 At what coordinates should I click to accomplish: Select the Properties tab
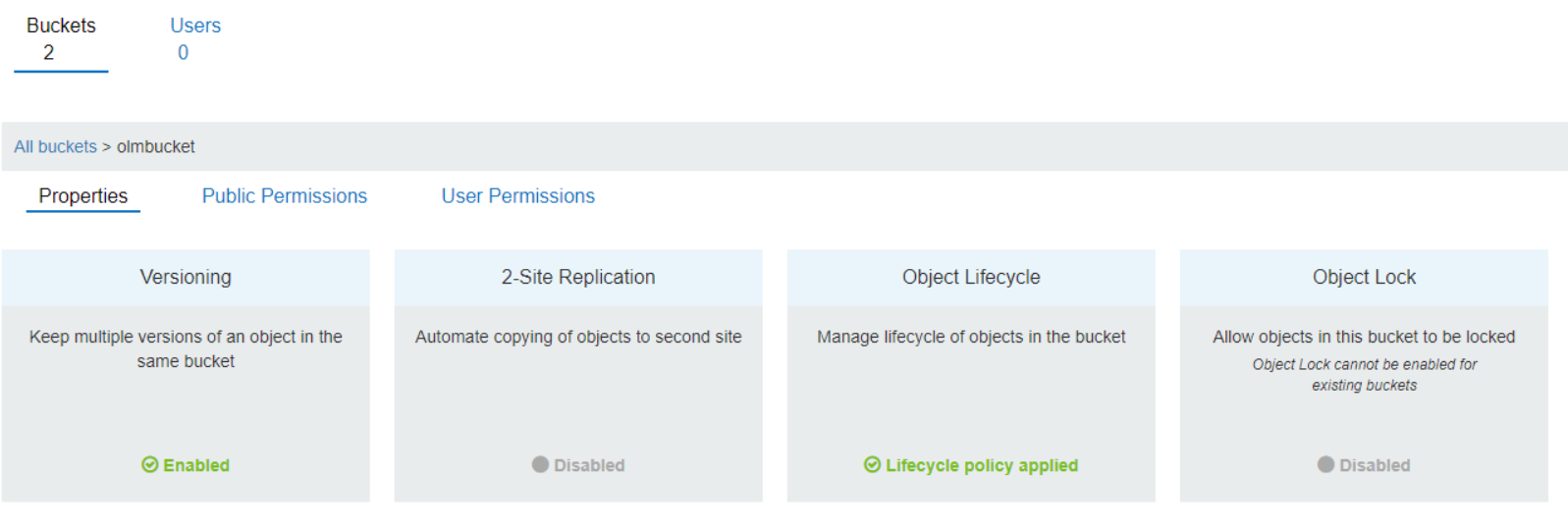click(82, 196)
